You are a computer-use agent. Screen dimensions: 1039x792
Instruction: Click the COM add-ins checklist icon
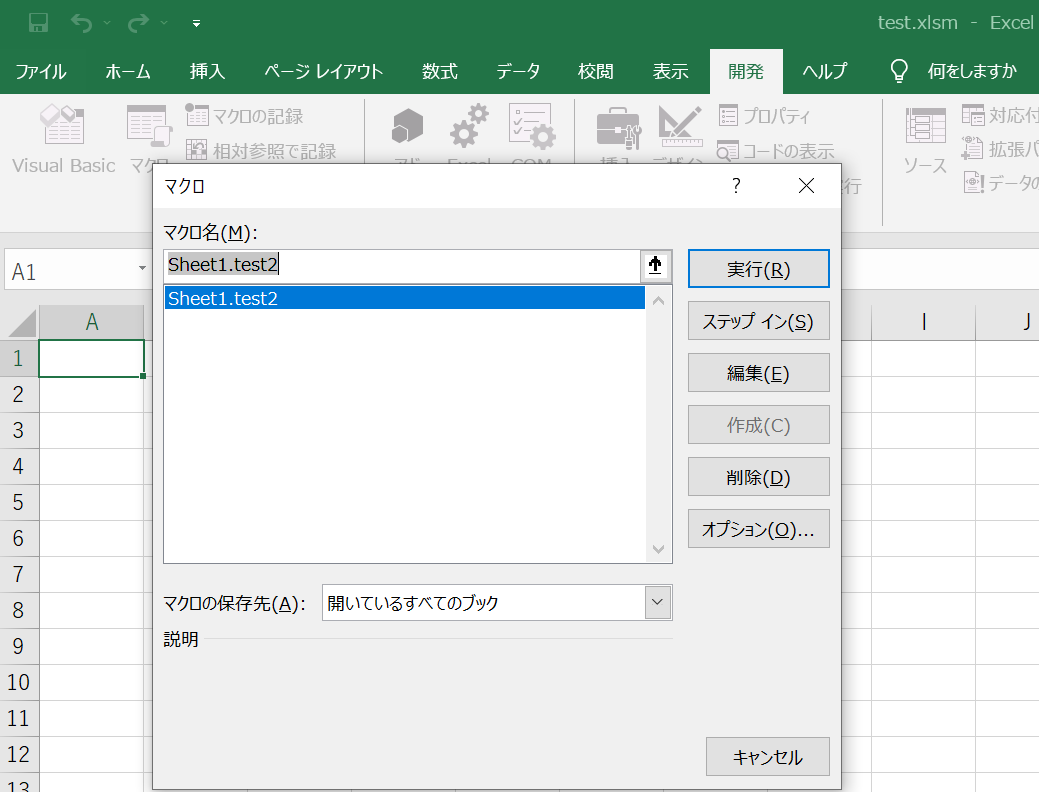point(532,126)
